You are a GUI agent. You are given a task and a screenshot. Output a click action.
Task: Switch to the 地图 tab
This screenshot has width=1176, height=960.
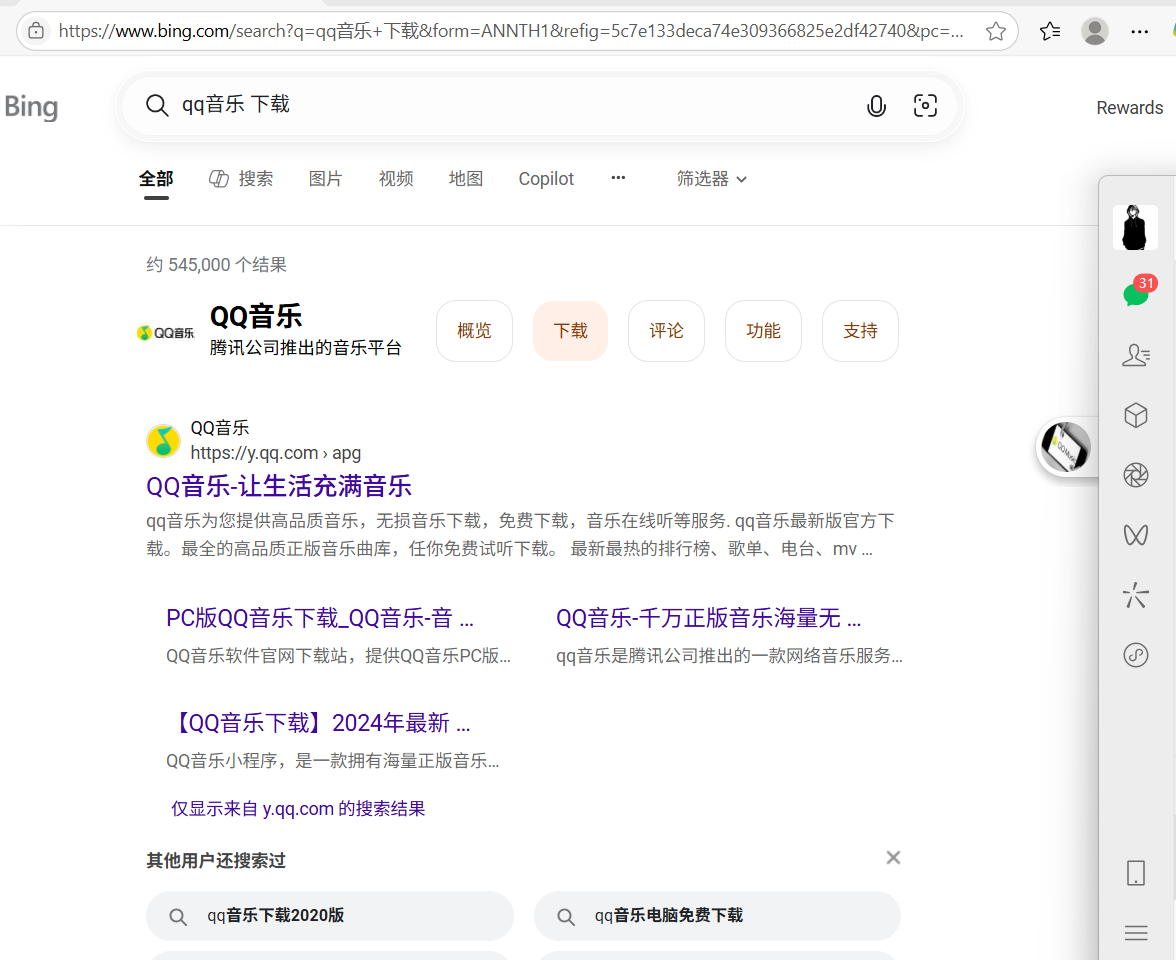coord(466,178)
